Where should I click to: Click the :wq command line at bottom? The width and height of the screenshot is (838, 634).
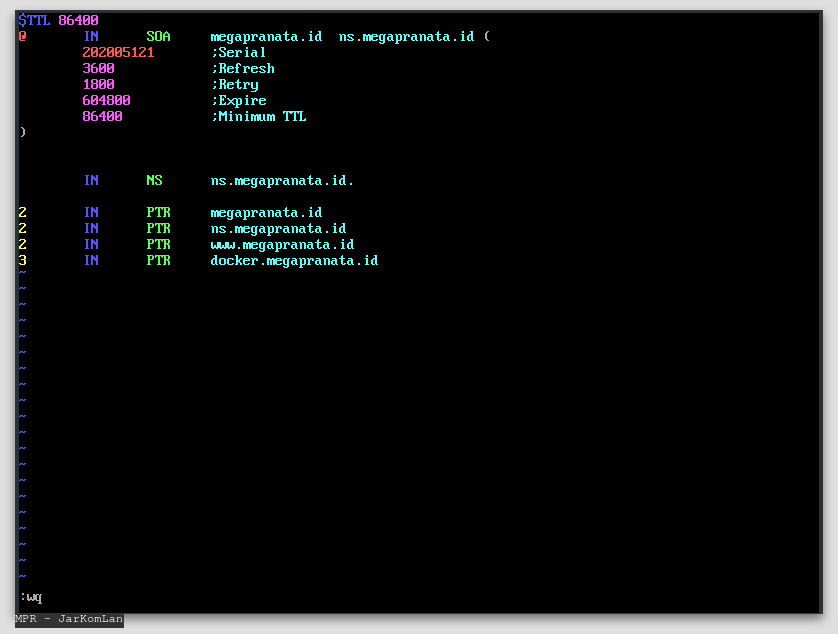coord(30,597)
